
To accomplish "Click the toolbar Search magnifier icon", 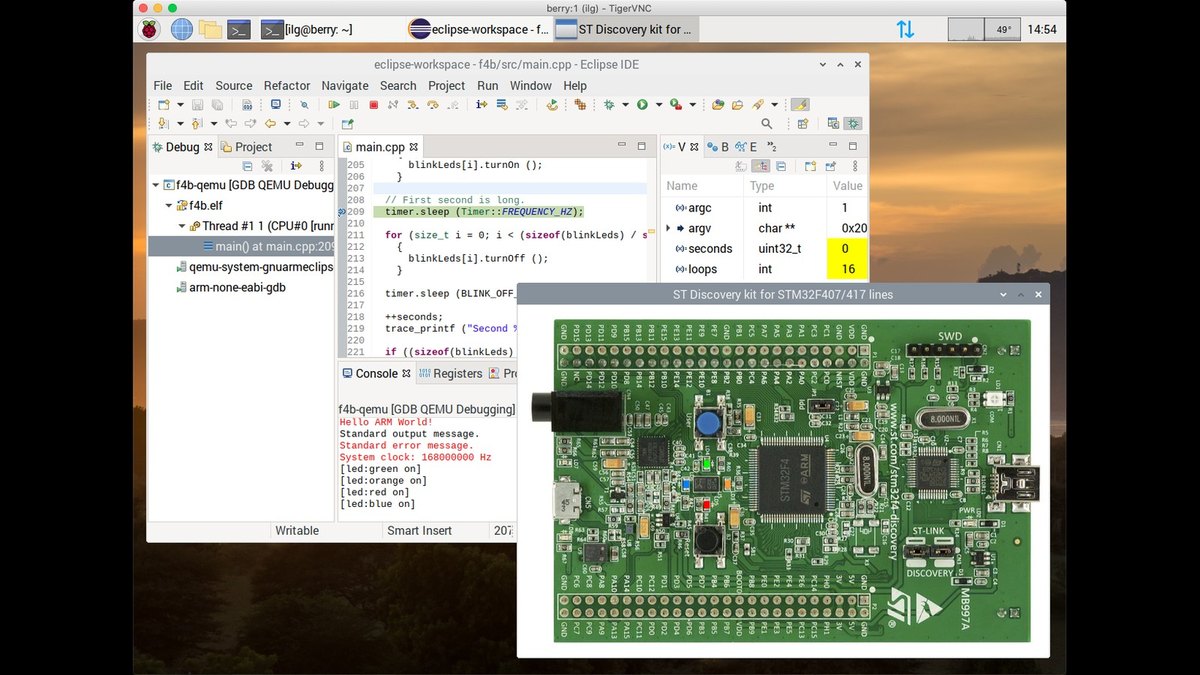I will (767, 124).
